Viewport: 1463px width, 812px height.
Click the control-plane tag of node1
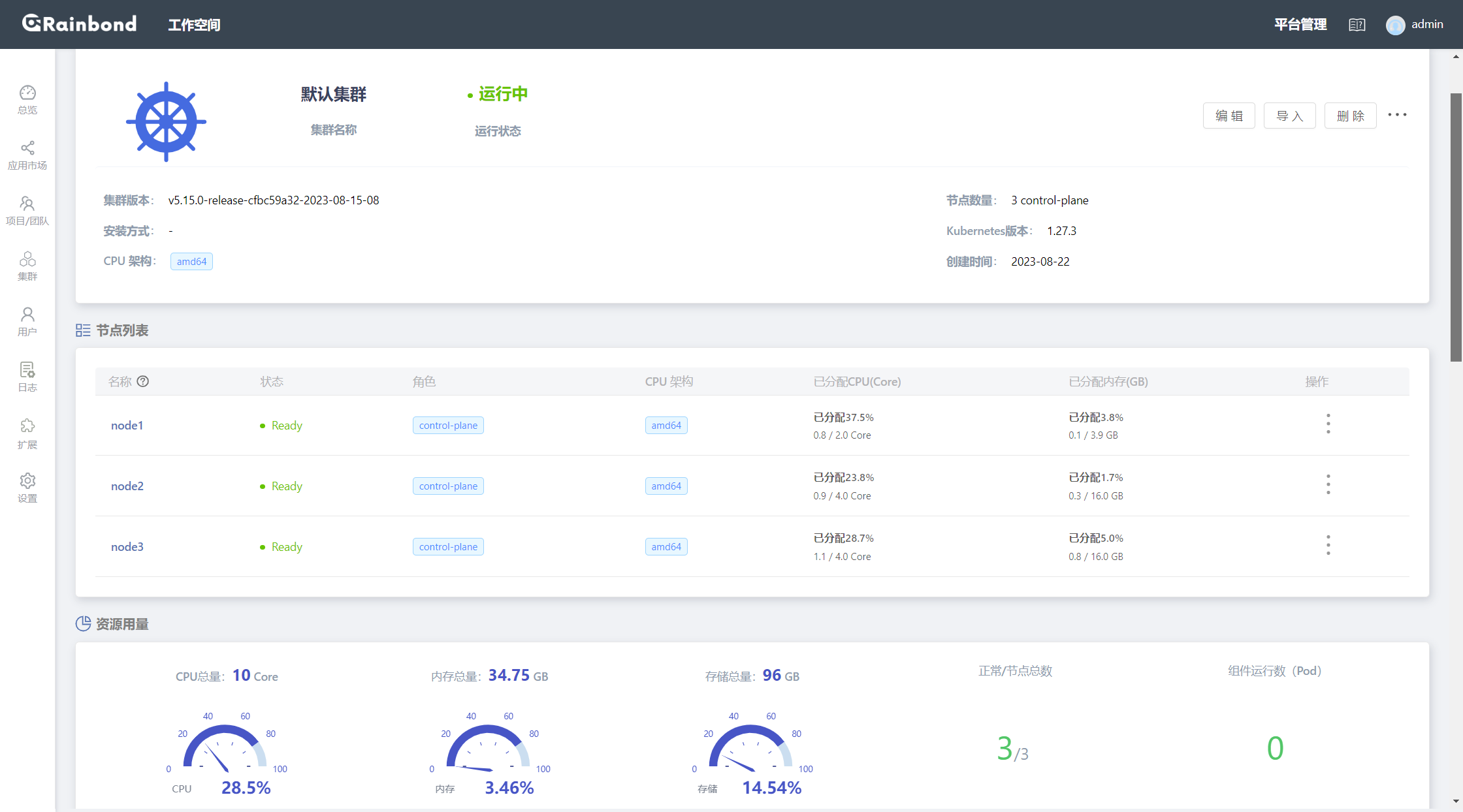448,425
